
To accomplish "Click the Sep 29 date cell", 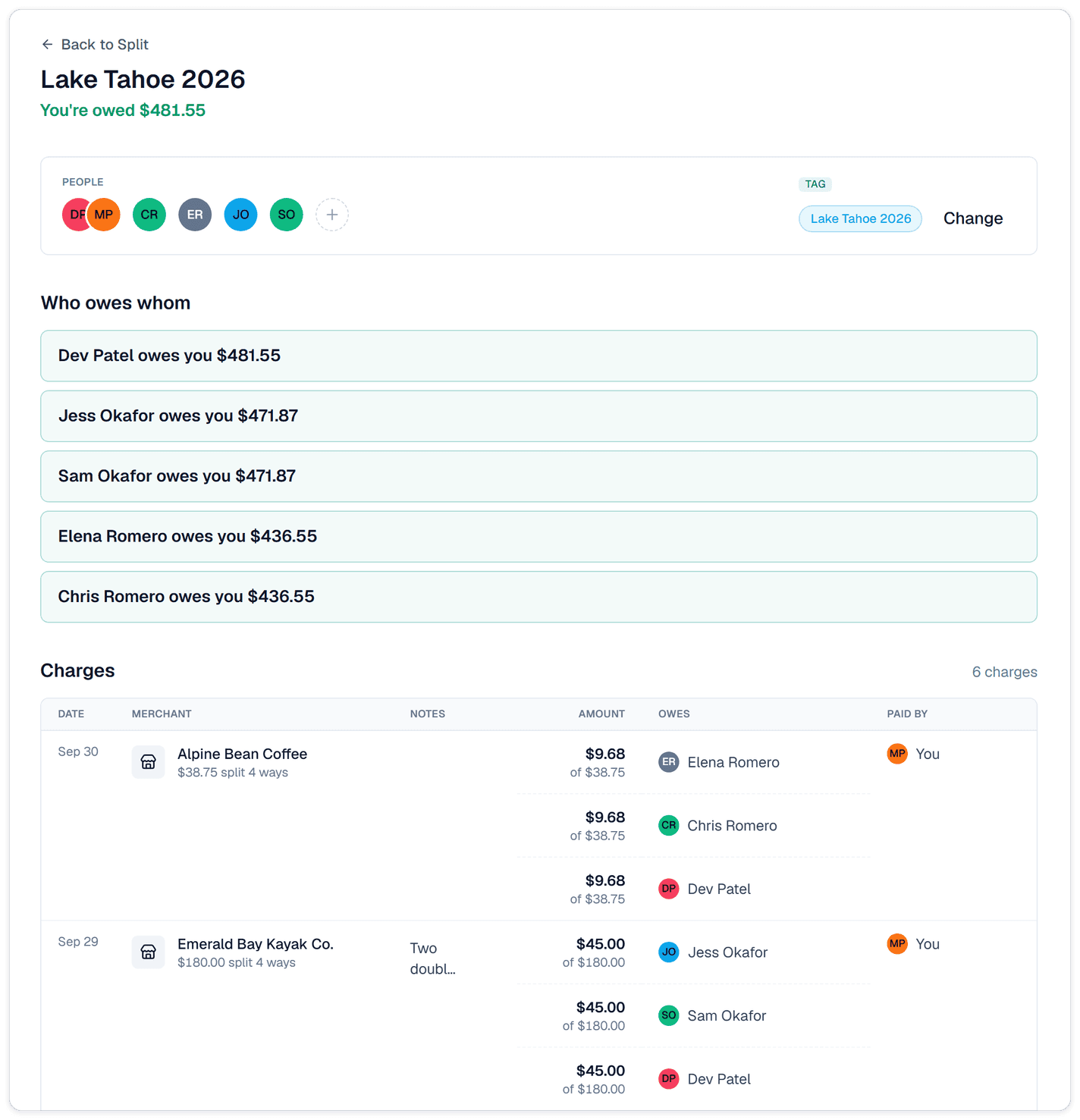I will [78, 942].
